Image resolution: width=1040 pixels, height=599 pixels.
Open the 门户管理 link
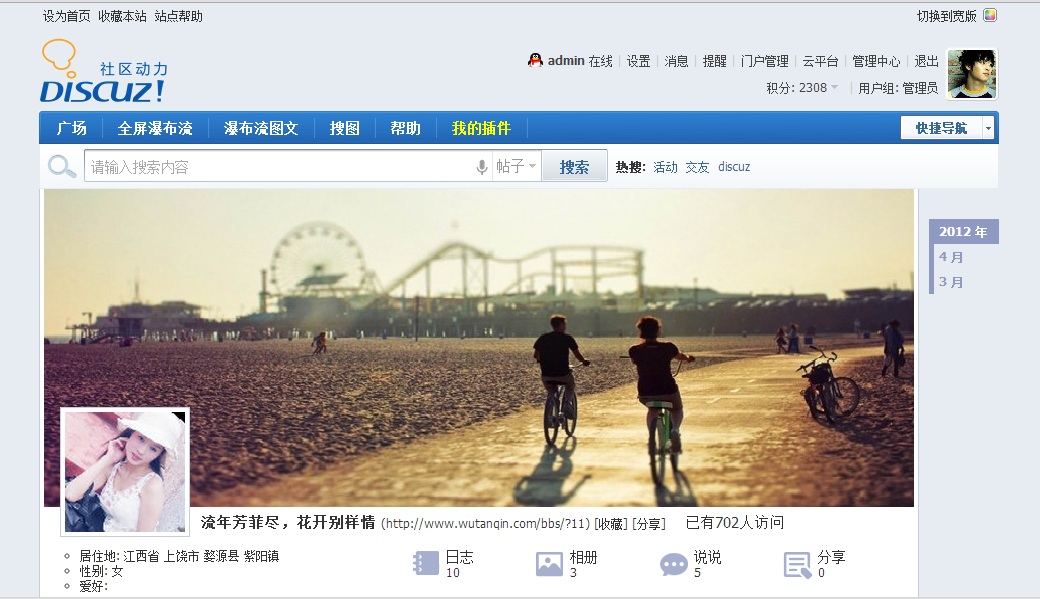[x=765, y=61]
